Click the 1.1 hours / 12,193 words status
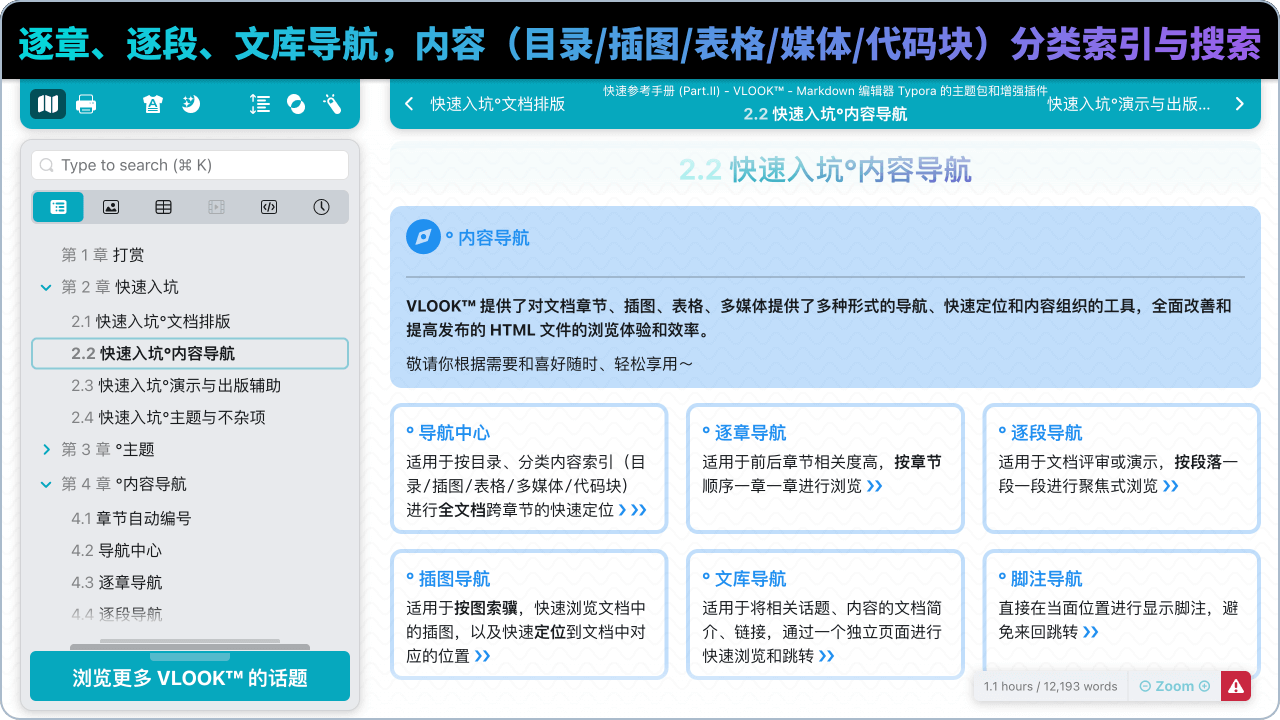The image size is (1280, 720). click(x=1050, y=686)
